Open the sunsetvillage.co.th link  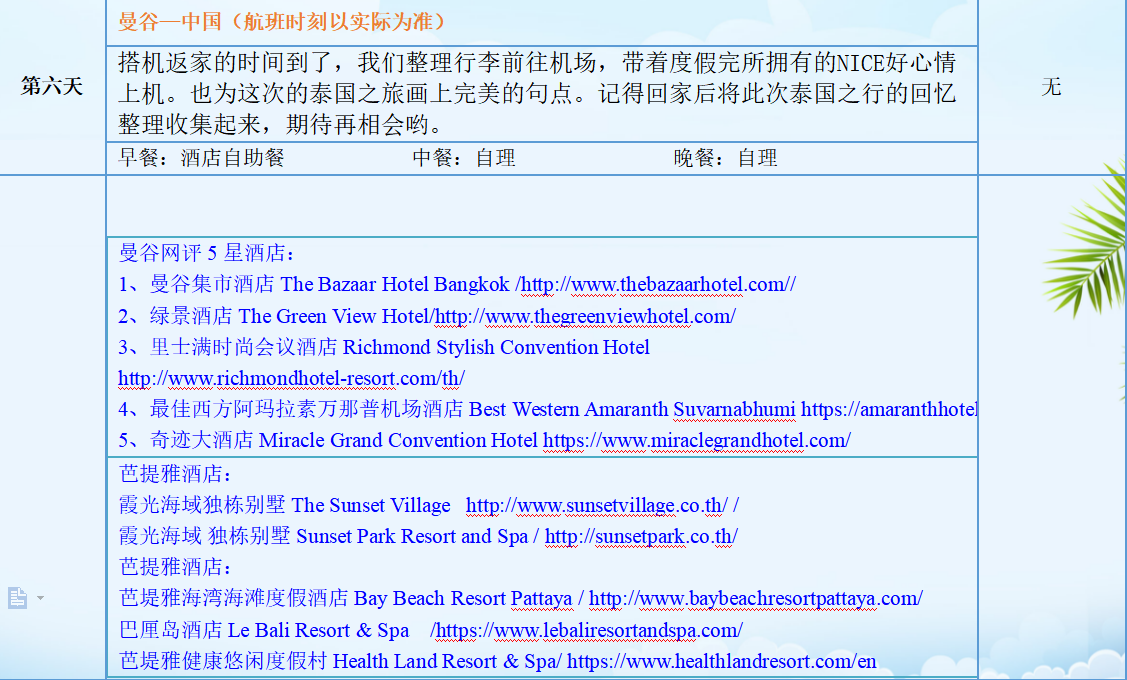tap(598, 505)
